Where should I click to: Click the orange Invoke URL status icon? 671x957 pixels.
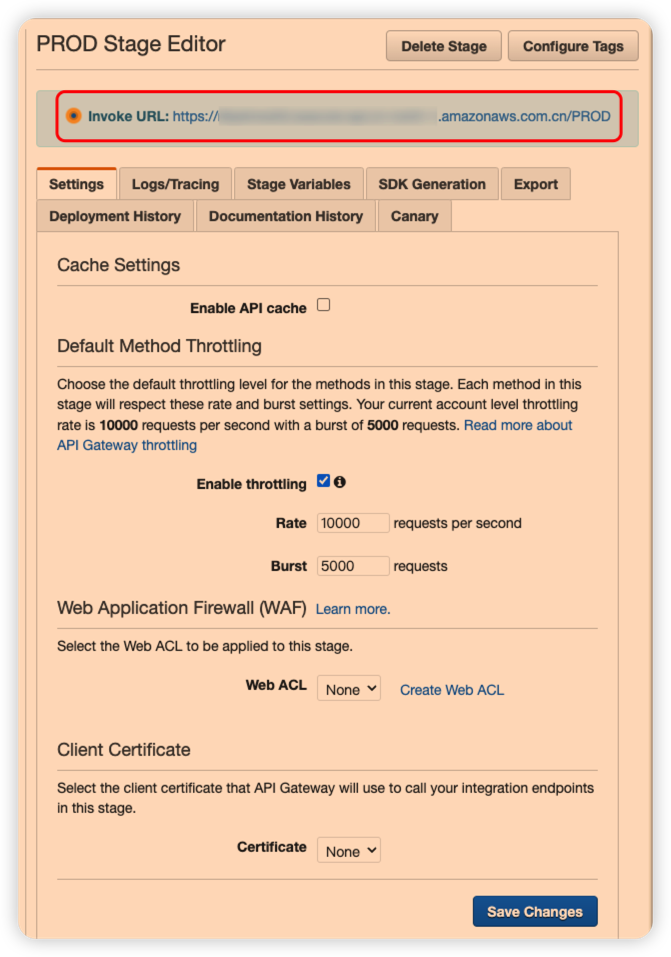73,116
